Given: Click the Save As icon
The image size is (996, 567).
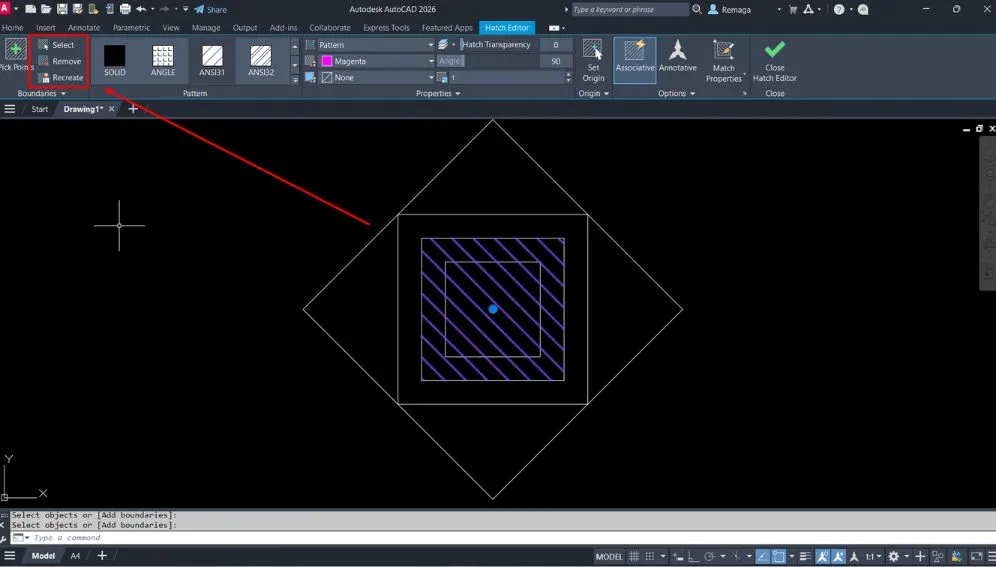Looking at the screenshot, I should pos(78,10).
